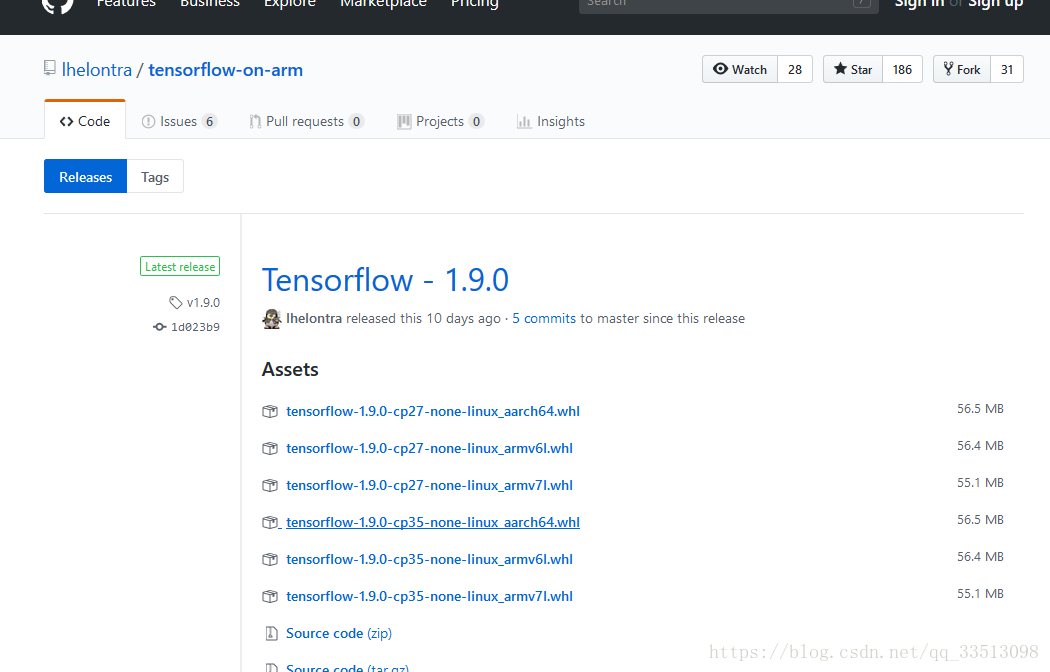This screenshot has height=672, width=1050.
Task: Open the v1.9.0 tag link
Action: tap(203, 303)
